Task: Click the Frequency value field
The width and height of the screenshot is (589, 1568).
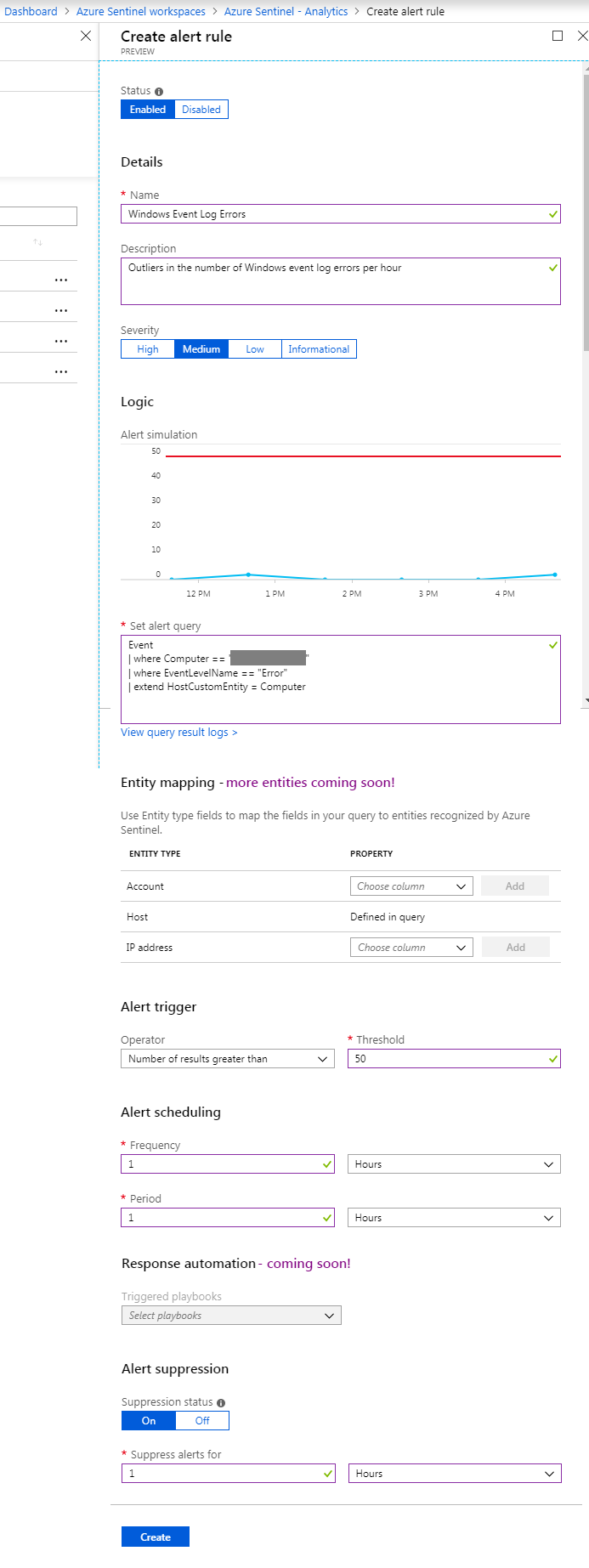Action: 228,1164
